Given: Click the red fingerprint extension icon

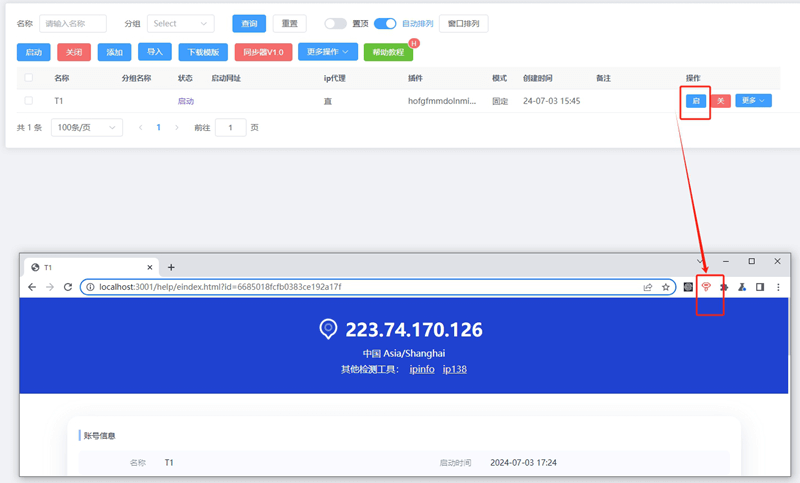Looking at the screenshot, I should tap(706, 287).
